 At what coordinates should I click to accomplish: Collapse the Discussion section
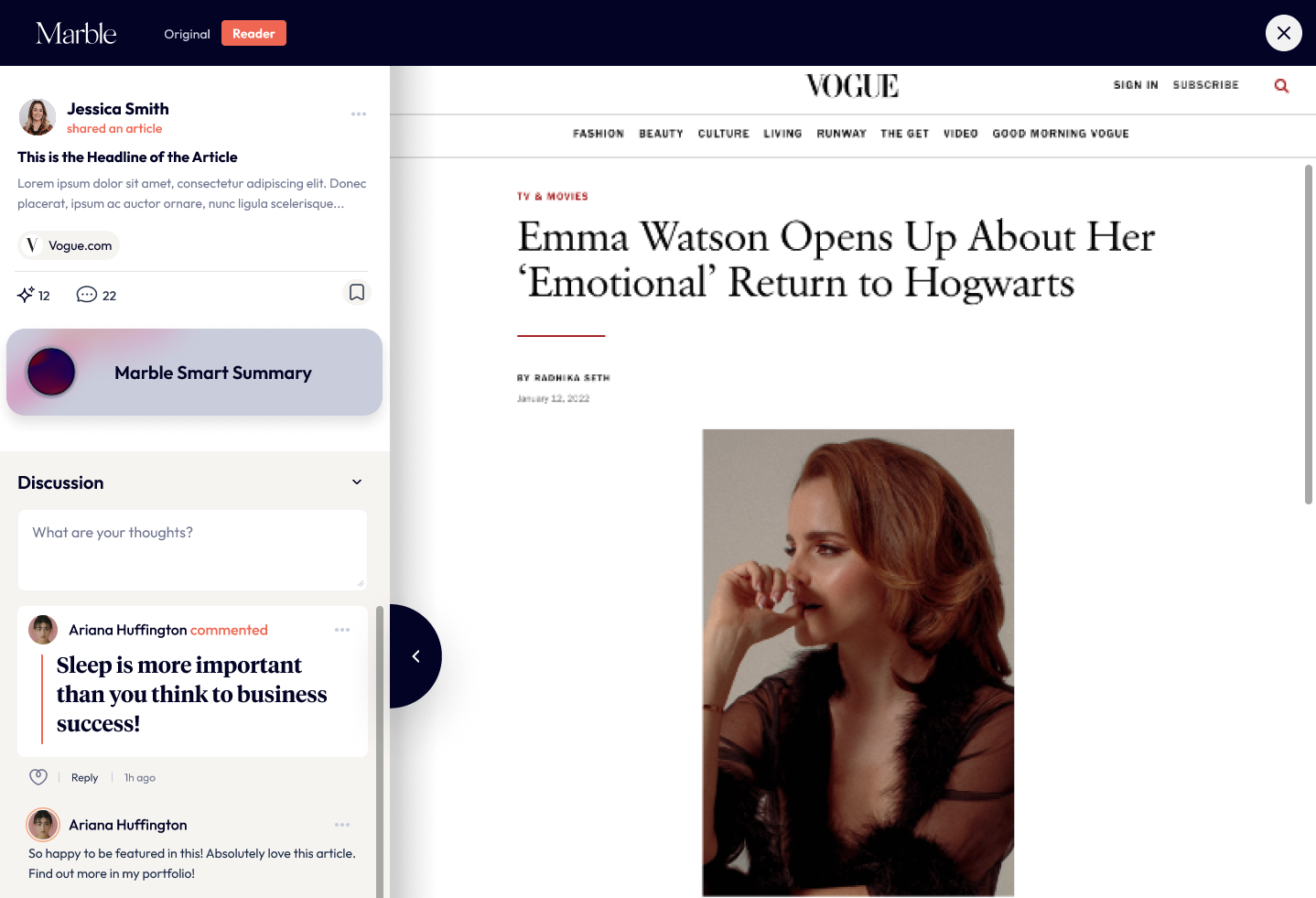tap(357, 482)
